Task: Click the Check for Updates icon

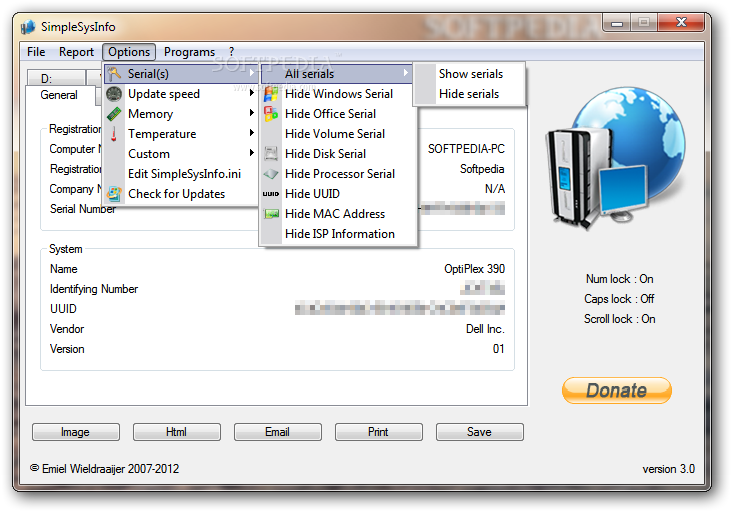Action: (x=114, y=194)
